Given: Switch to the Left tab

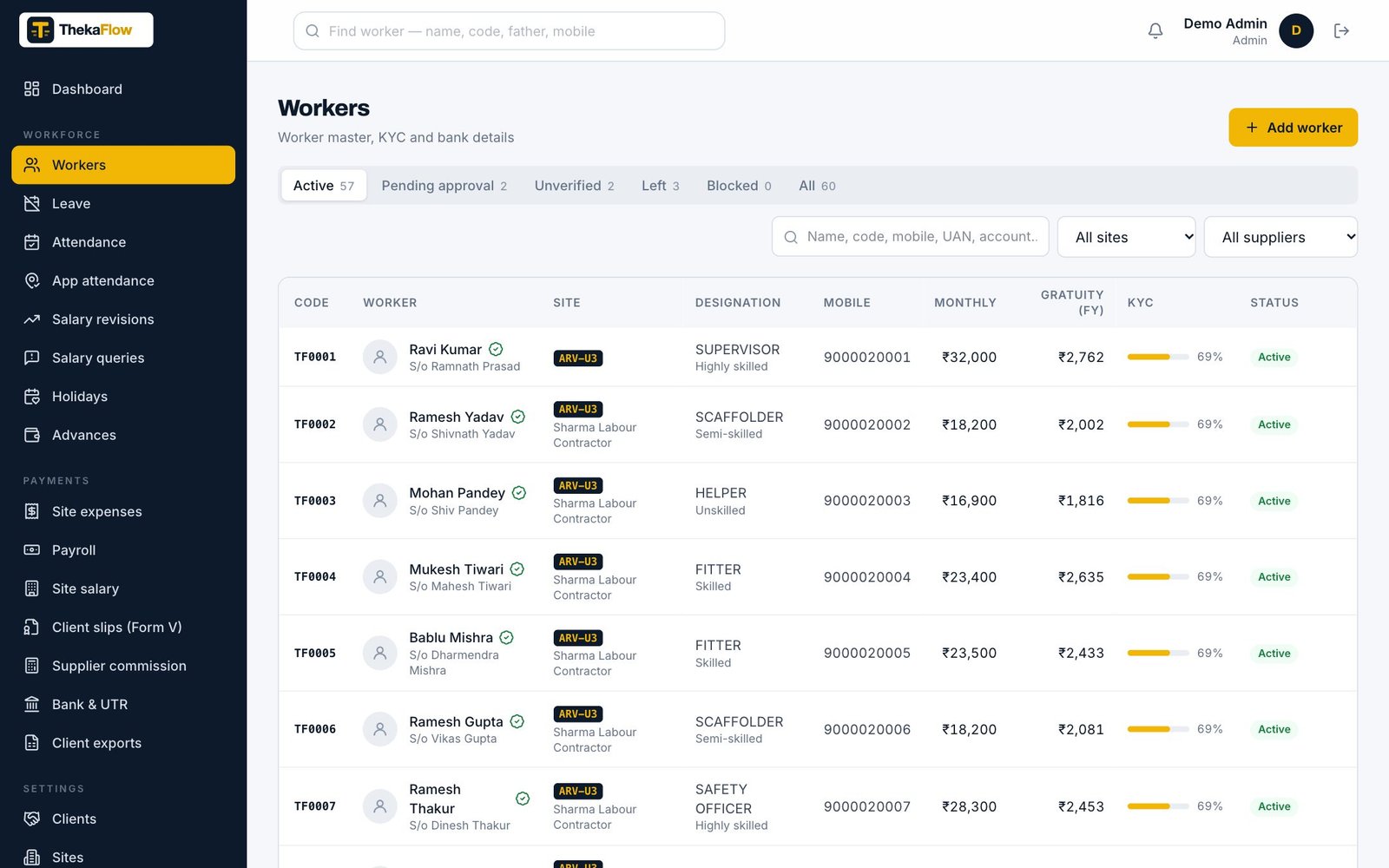Looking at the screenshot, I should click(660, 186).
